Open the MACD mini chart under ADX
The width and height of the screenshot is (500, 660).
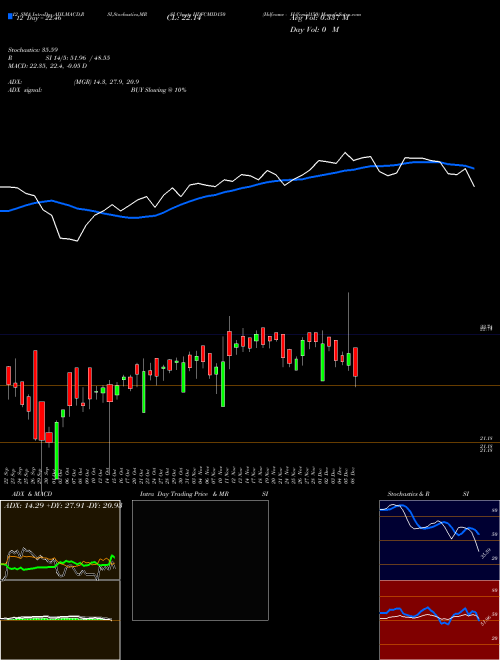[x=60, y=620]
